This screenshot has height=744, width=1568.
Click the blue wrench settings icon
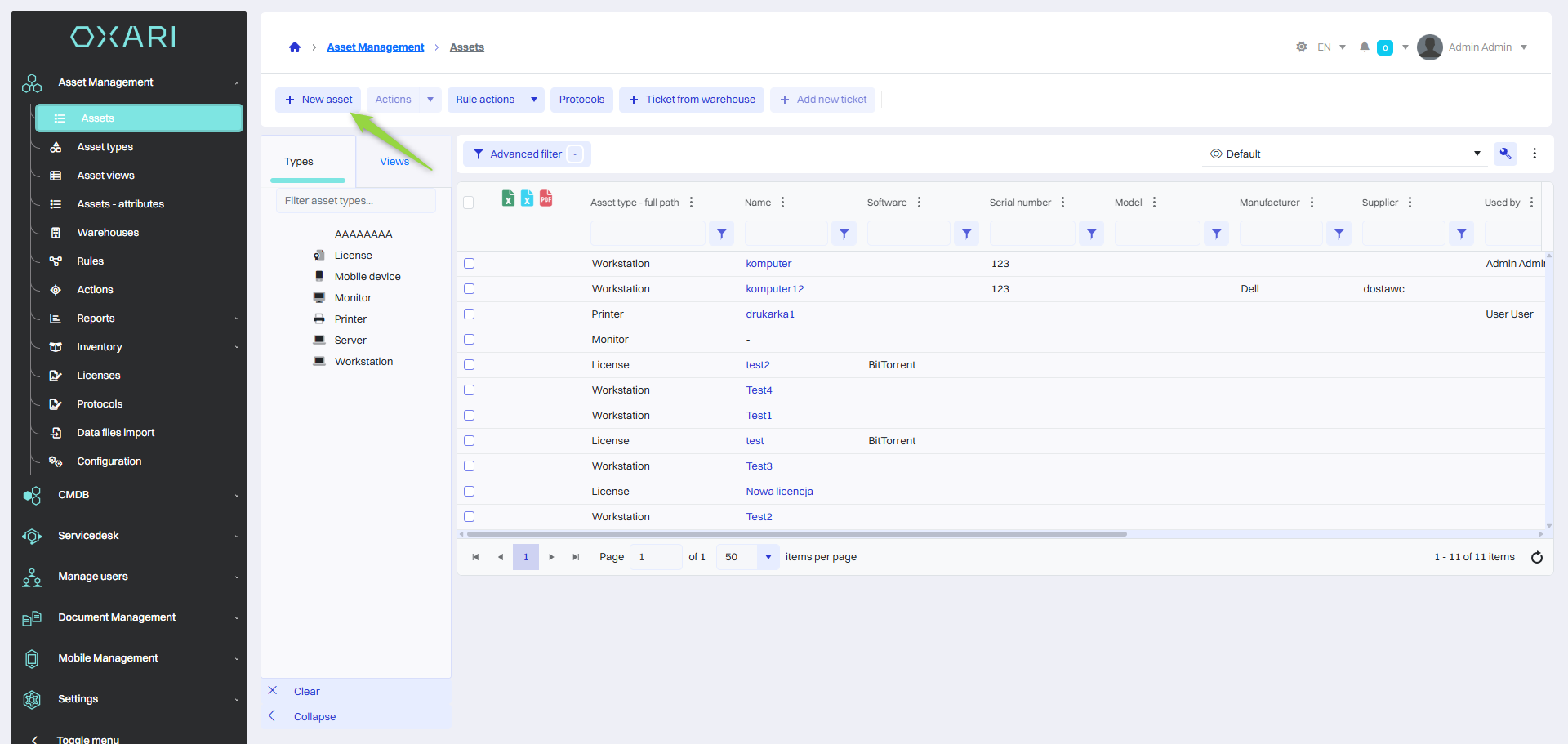(x=1505, y=154)
